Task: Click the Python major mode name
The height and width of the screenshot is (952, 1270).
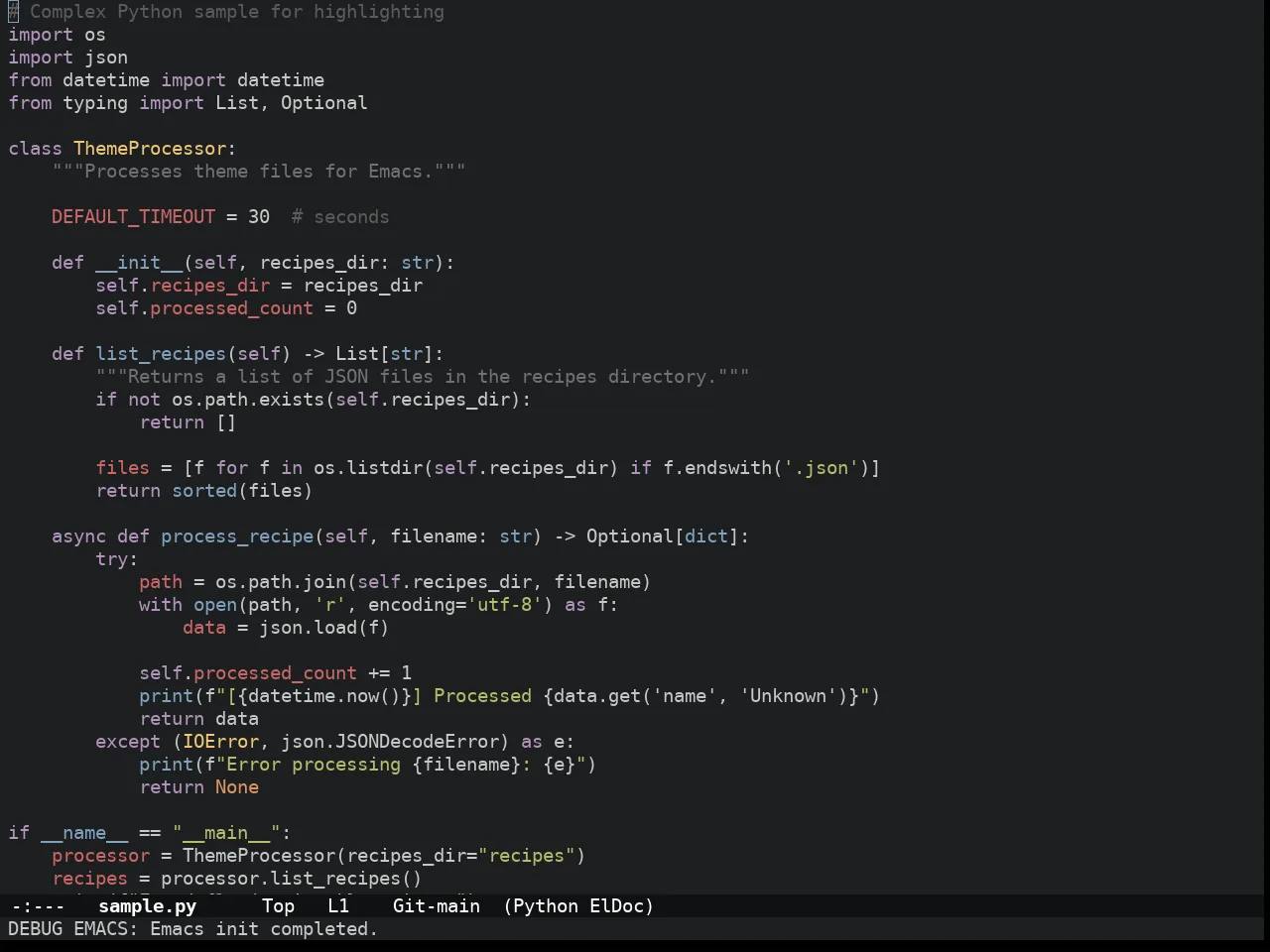Action: pos(546,906)
